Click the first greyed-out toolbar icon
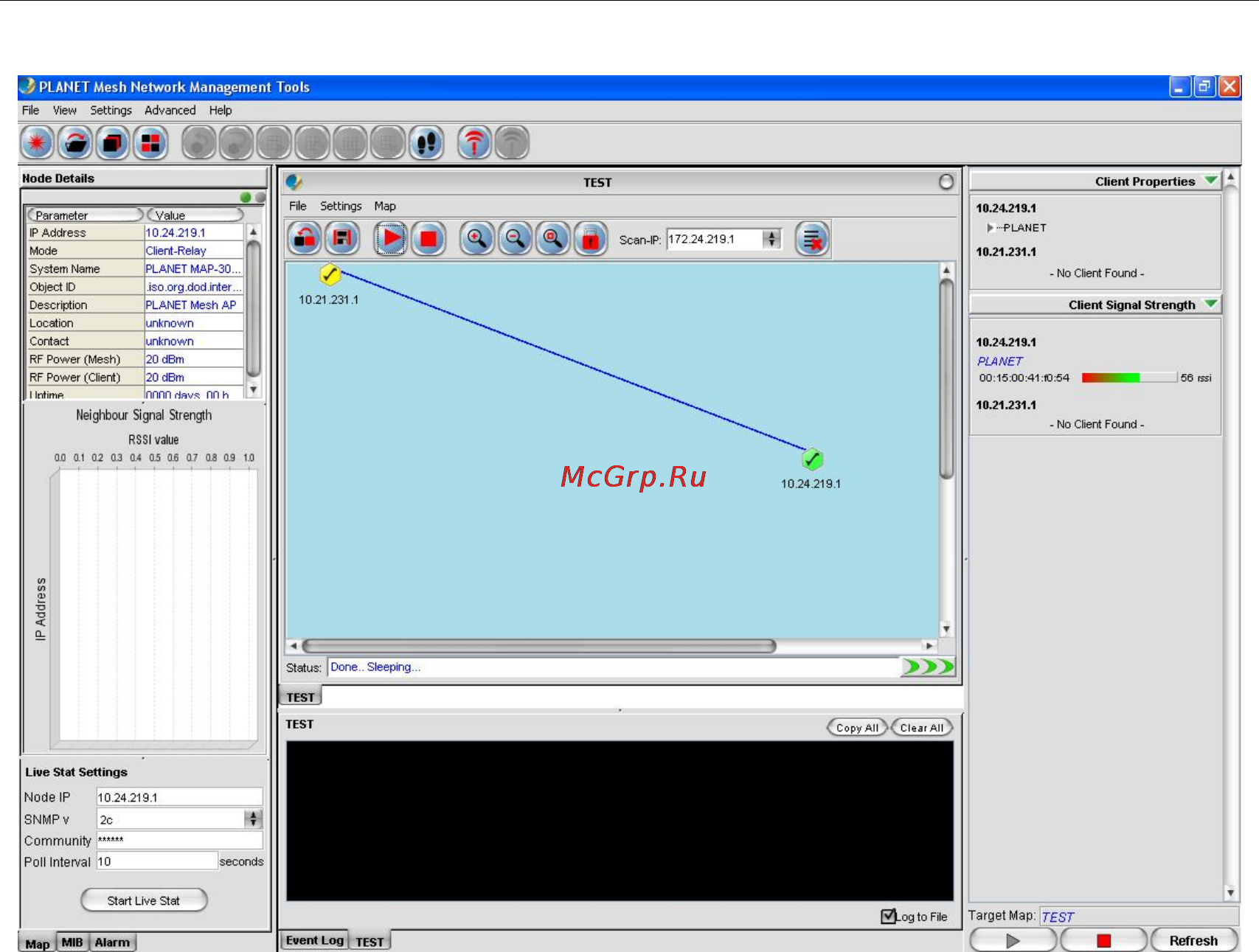This screenshot has height=952, width=1259. [198, 142]
